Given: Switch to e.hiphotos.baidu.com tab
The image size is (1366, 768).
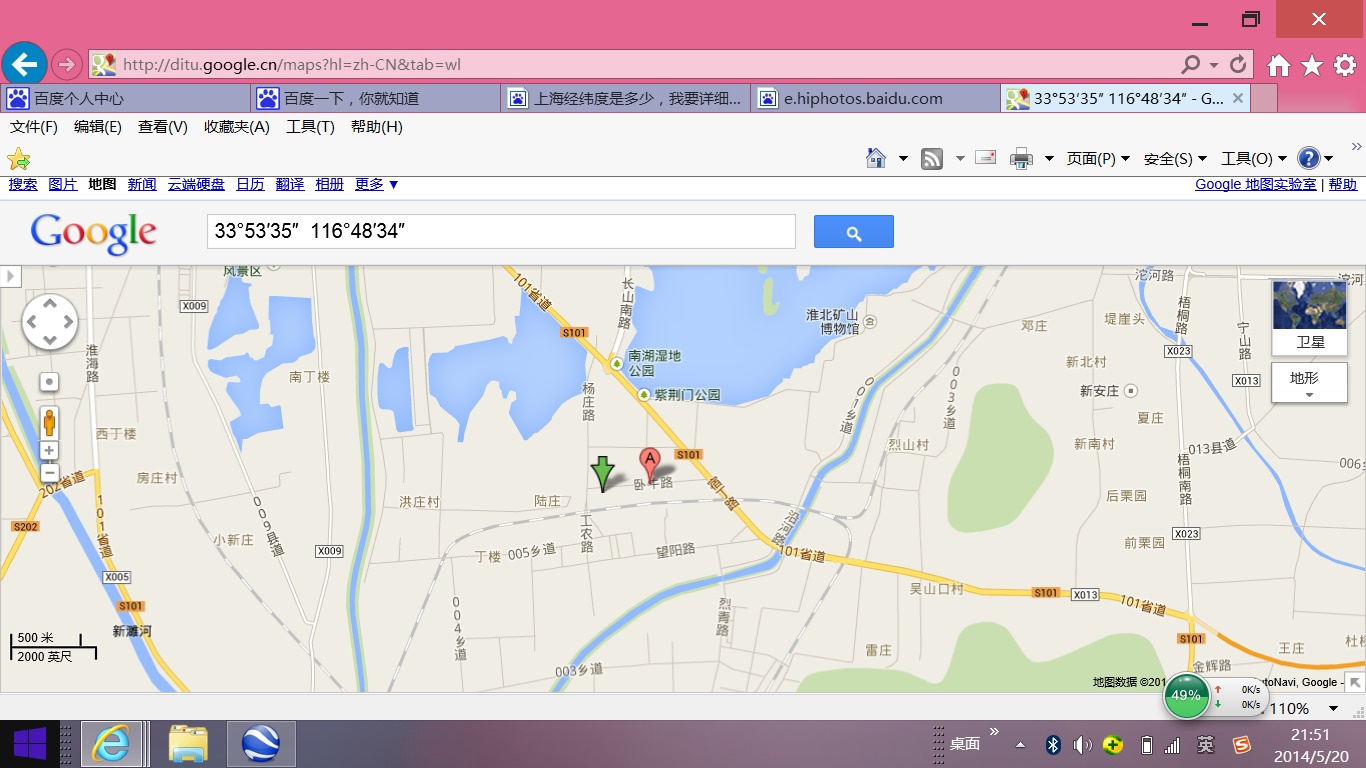Looking at the screenshot, I should [x=875, y=98].
